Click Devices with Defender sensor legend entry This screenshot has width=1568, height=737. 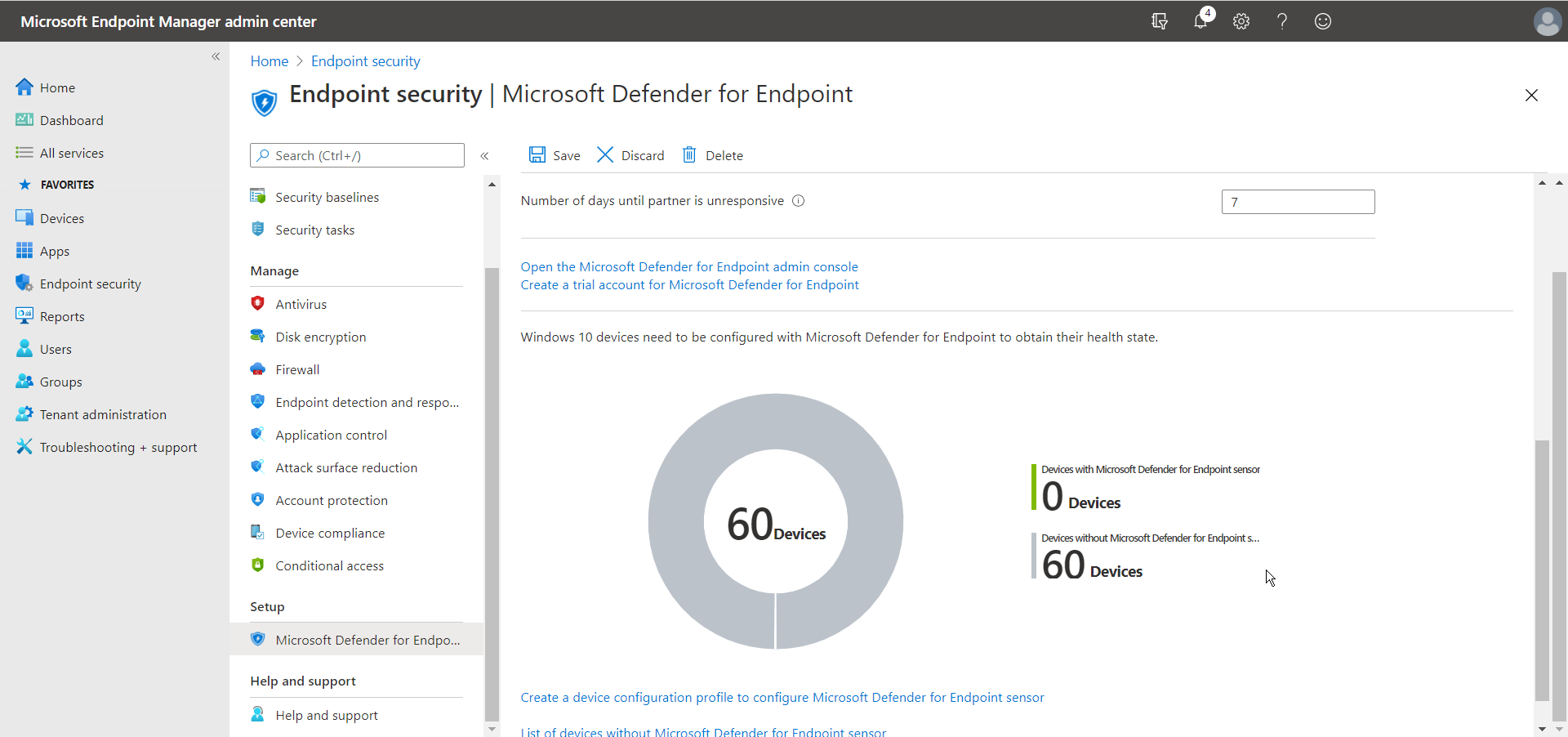click(1147, 488)
